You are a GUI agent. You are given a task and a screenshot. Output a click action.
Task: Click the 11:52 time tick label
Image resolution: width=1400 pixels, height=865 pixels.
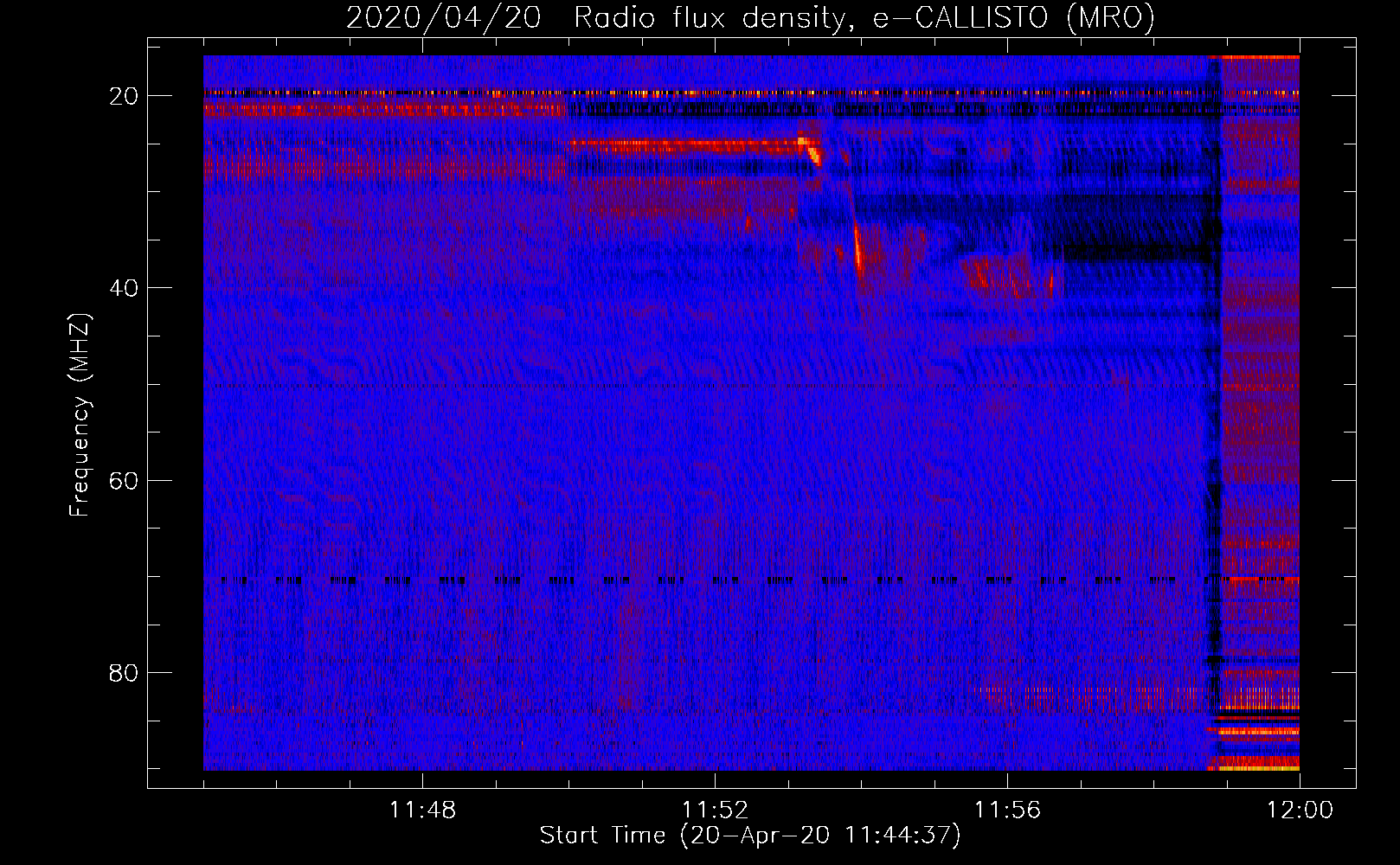pyautogui.click(x=715, y=811)
